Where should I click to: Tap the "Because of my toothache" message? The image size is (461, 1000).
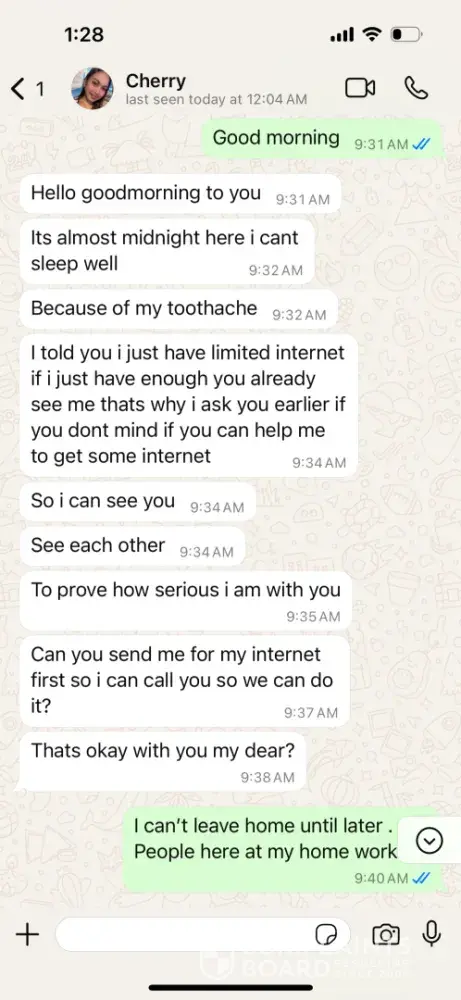(179, 310)
